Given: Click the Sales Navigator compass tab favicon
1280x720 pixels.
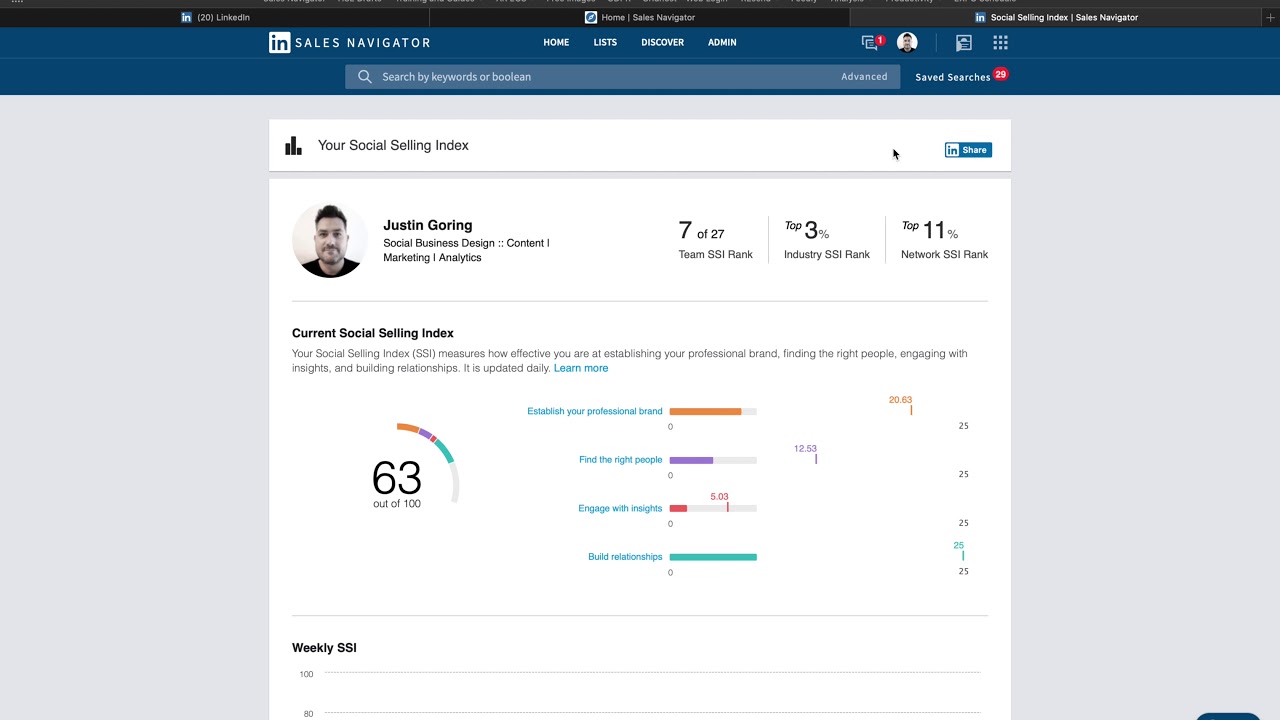Looking at the screenshot, I should click(590, 17).
